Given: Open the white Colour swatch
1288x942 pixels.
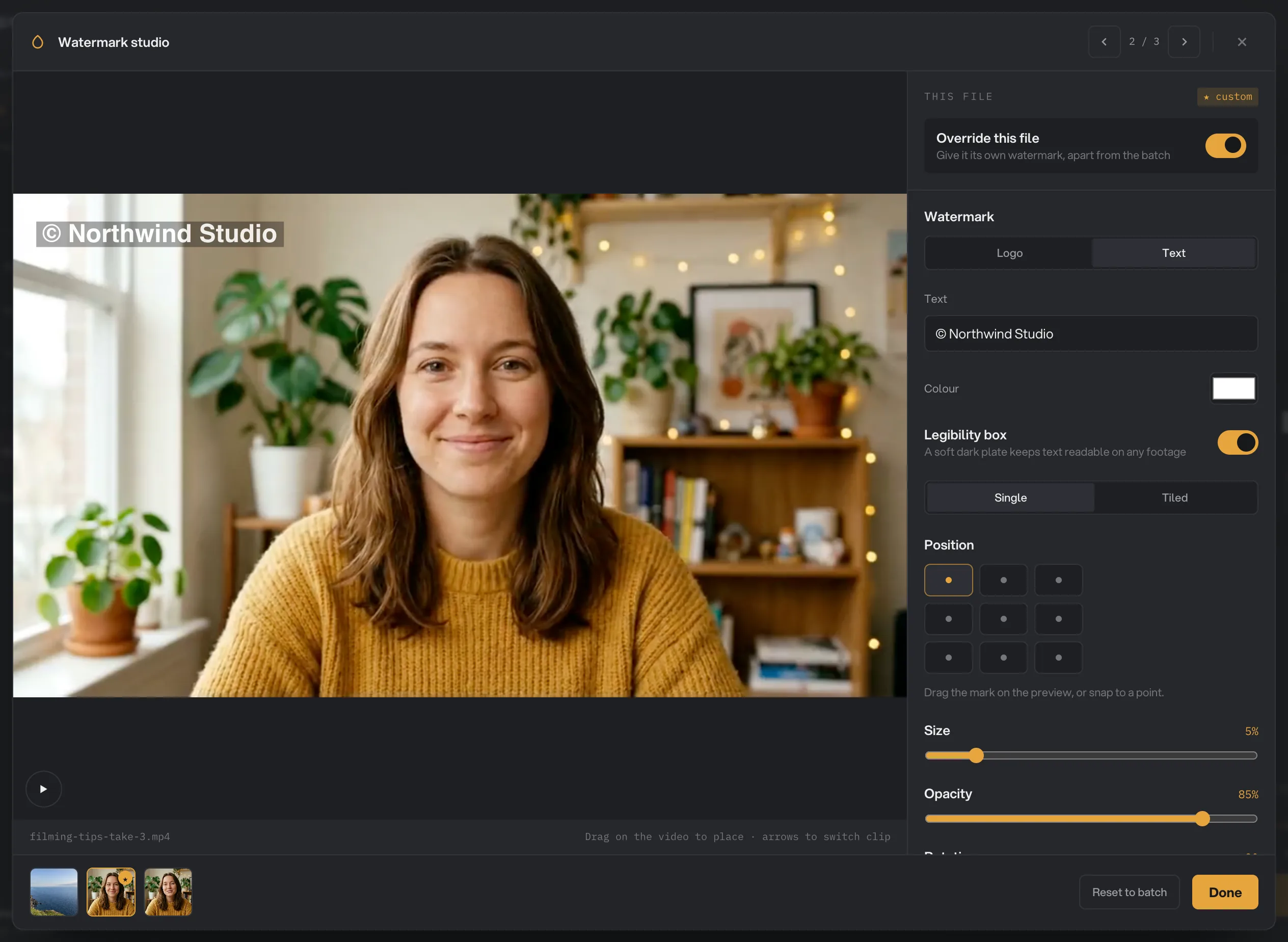Looking at the screenshot, I should pos(1233,388).
